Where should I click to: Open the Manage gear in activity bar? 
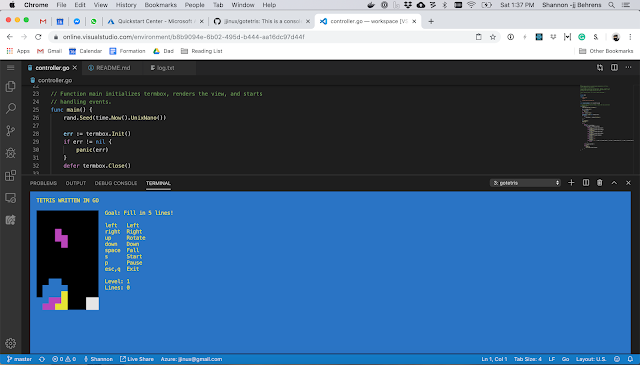click(x=11, y=343)
